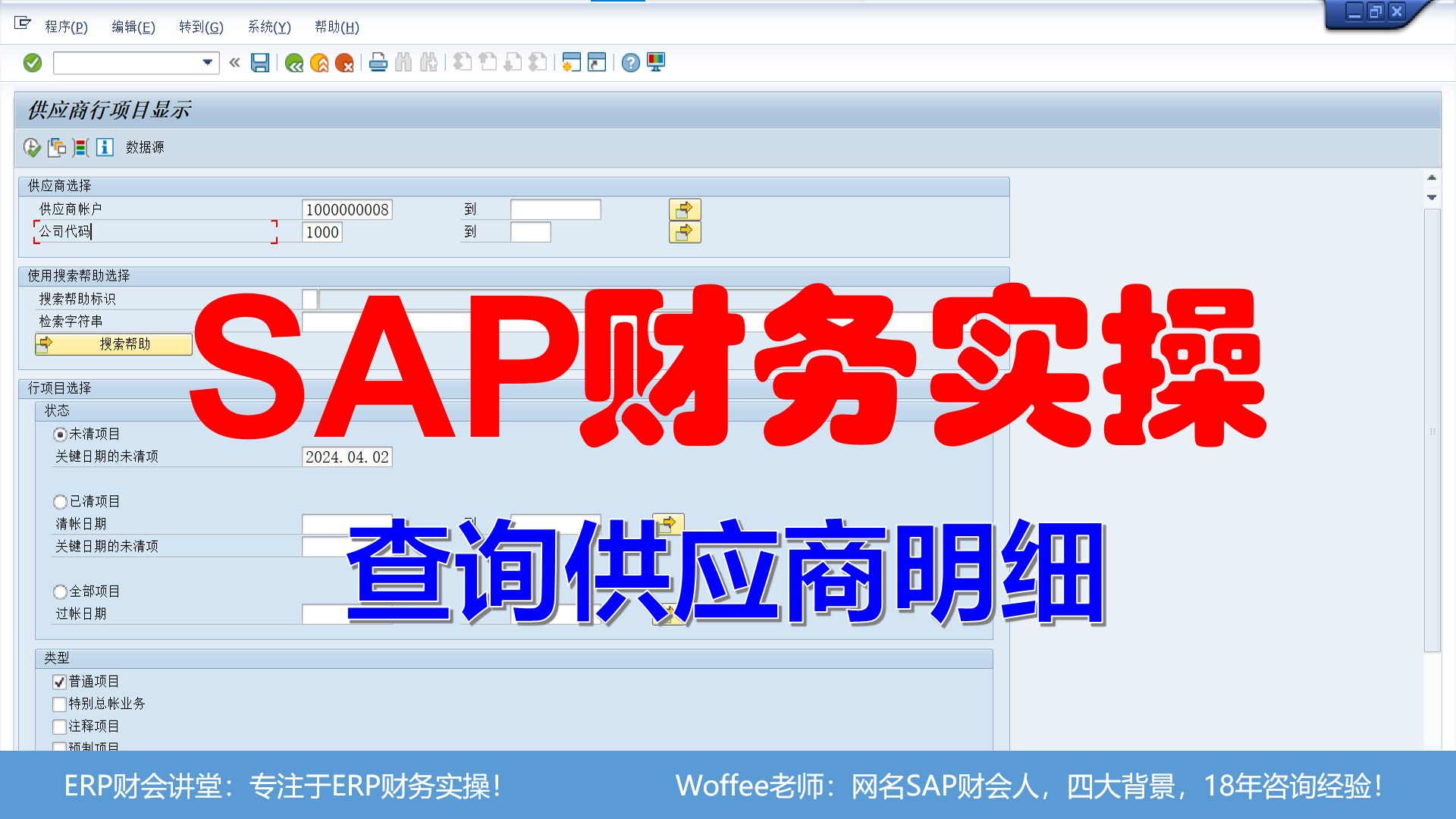
Task: Go to last page icon
Action: (x=538, y=63)
